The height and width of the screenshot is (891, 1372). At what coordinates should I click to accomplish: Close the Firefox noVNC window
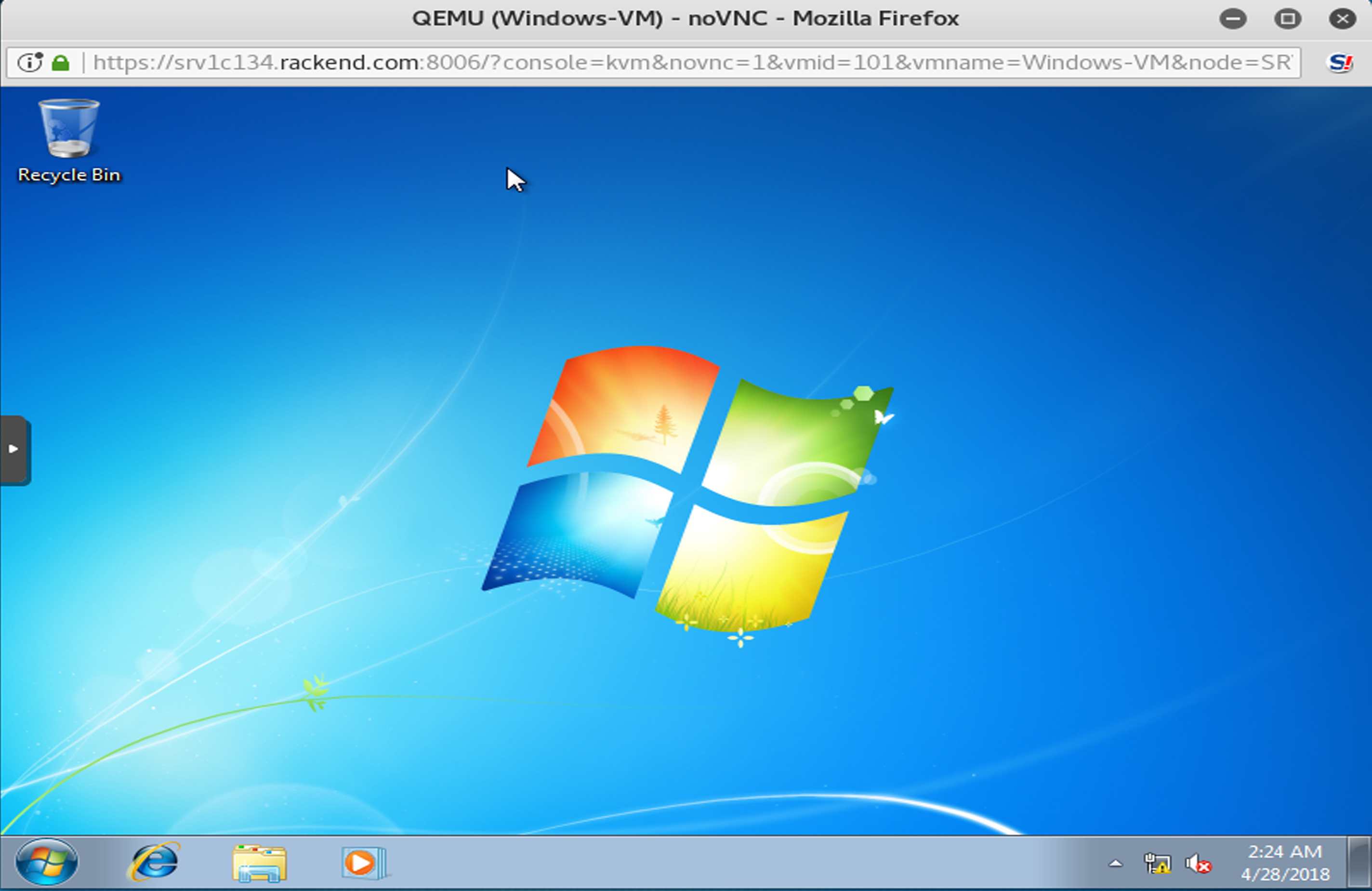1343,19
